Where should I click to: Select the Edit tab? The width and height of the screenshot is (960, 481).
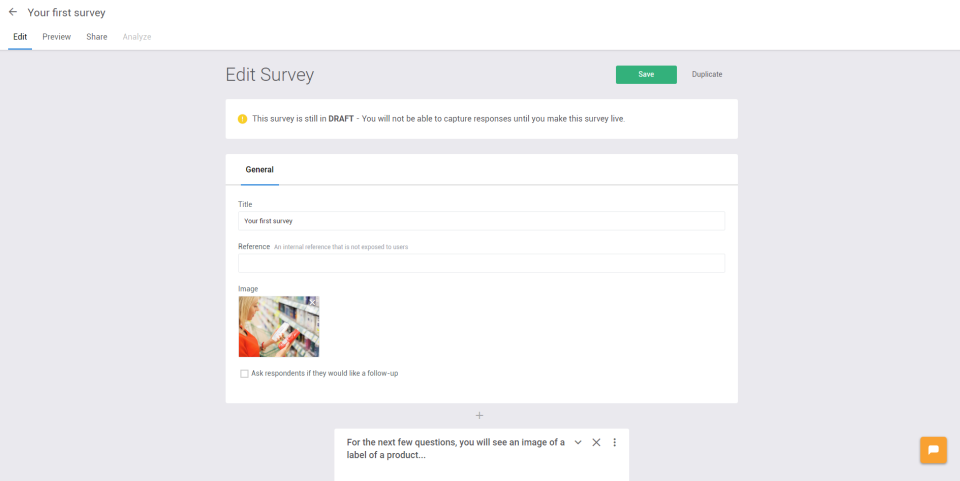click(20, 37)
